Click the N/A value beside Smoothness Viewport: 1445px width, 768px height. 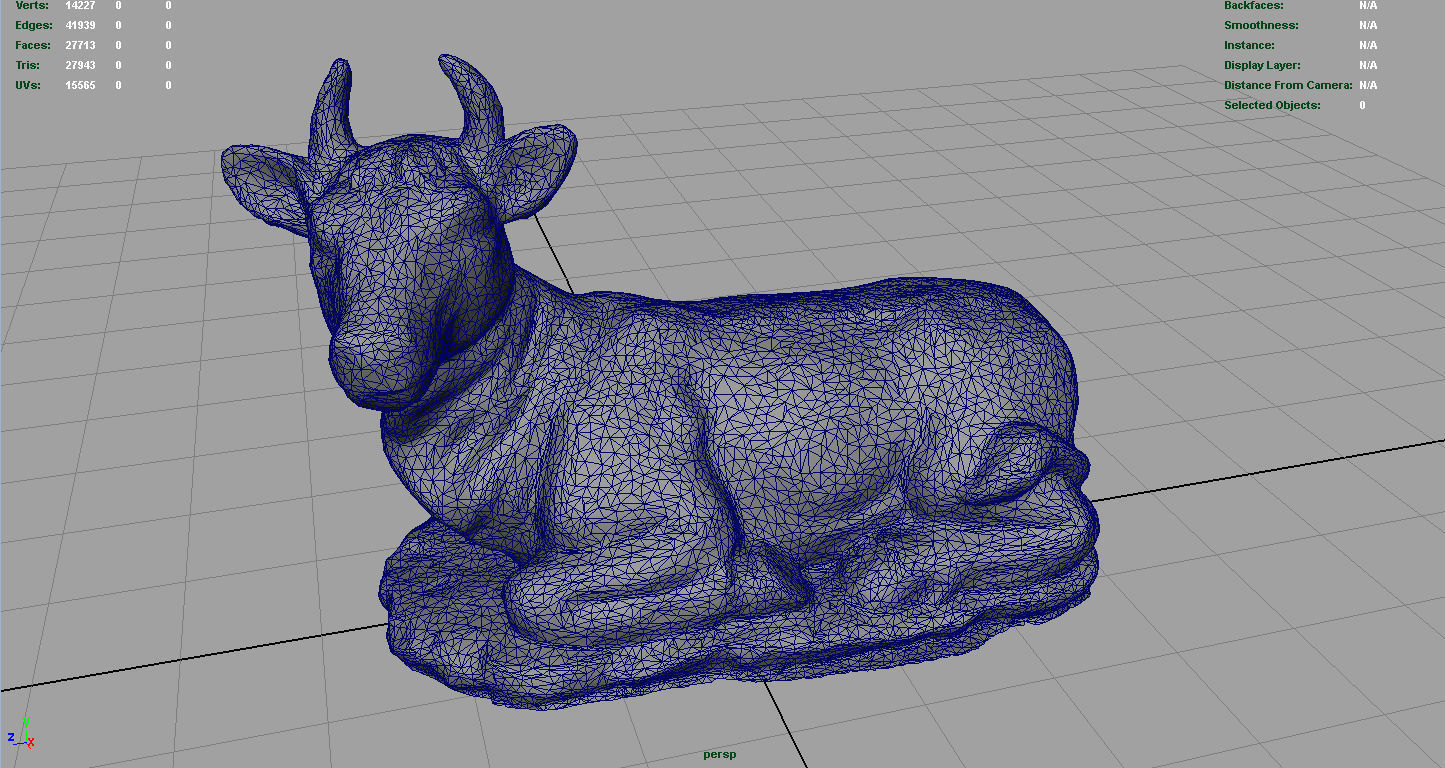(x=1368, y=25)
